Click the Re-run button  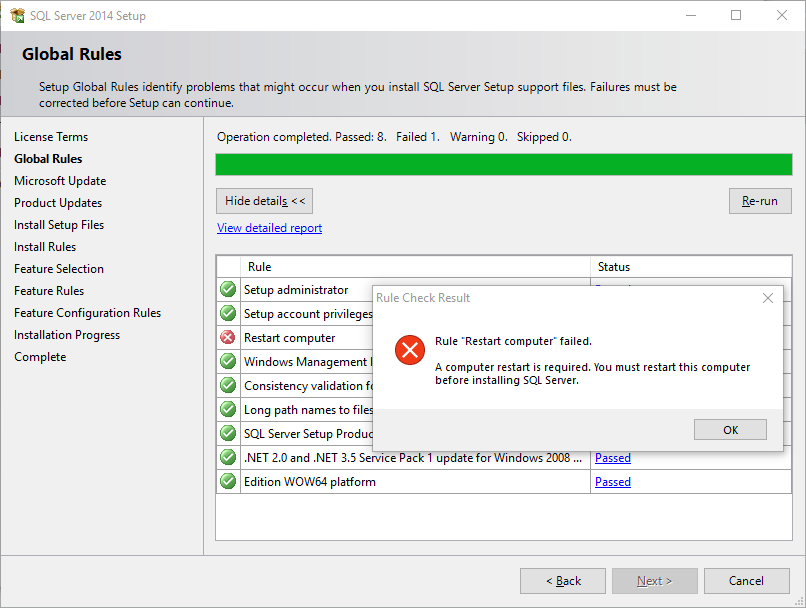coord(760,201)
